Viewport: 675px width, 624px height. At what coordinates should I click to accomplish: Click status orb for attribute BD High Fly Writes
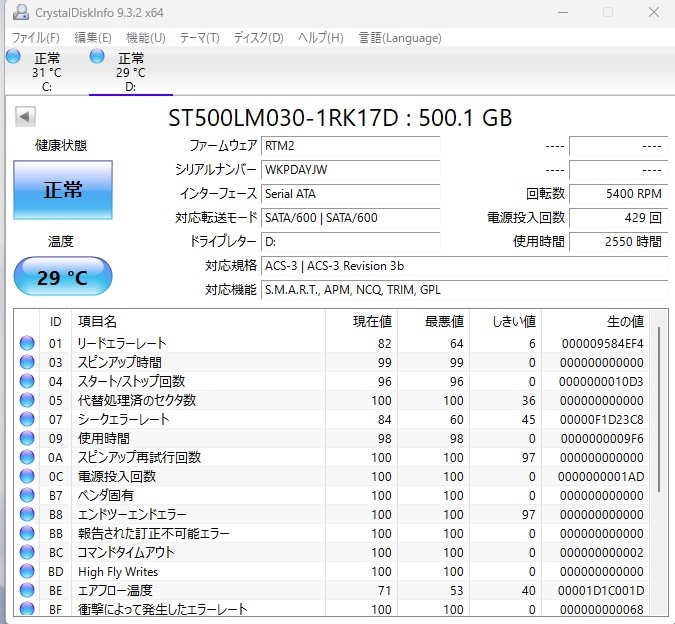[27, 571]
